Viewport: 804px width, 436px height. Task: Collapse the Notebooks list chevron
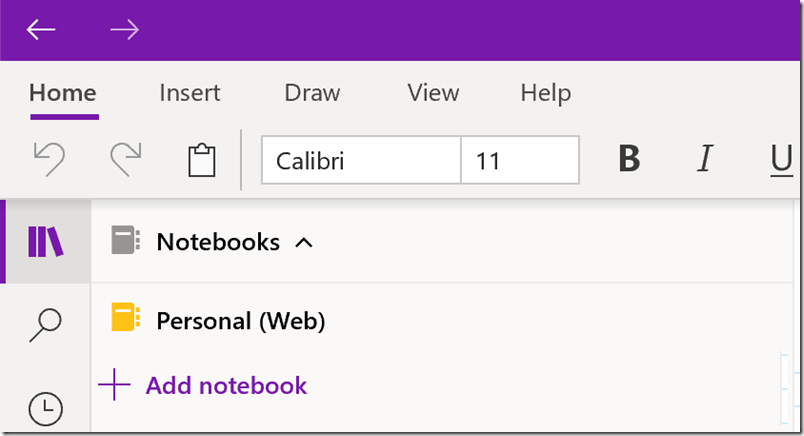click(305, 242)
